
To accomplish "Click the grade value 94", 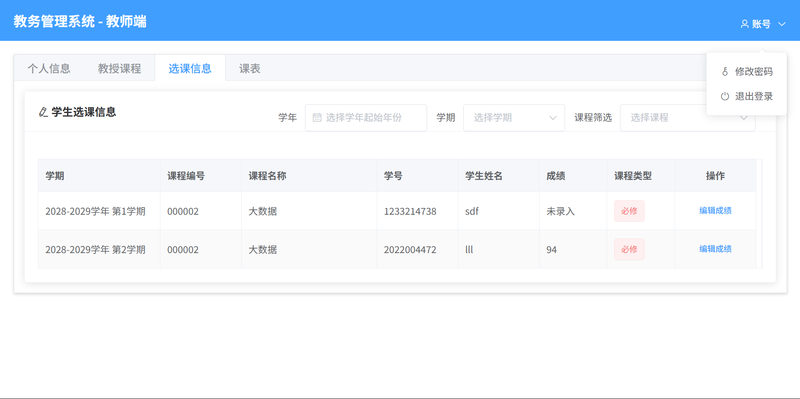I will (x=552, y=250).
